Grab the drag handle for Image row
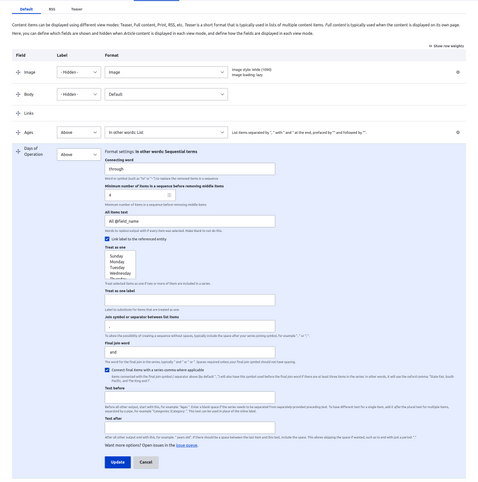Image resolution: width=478 pixels, height=482 pixels. (x=18, y=72)
